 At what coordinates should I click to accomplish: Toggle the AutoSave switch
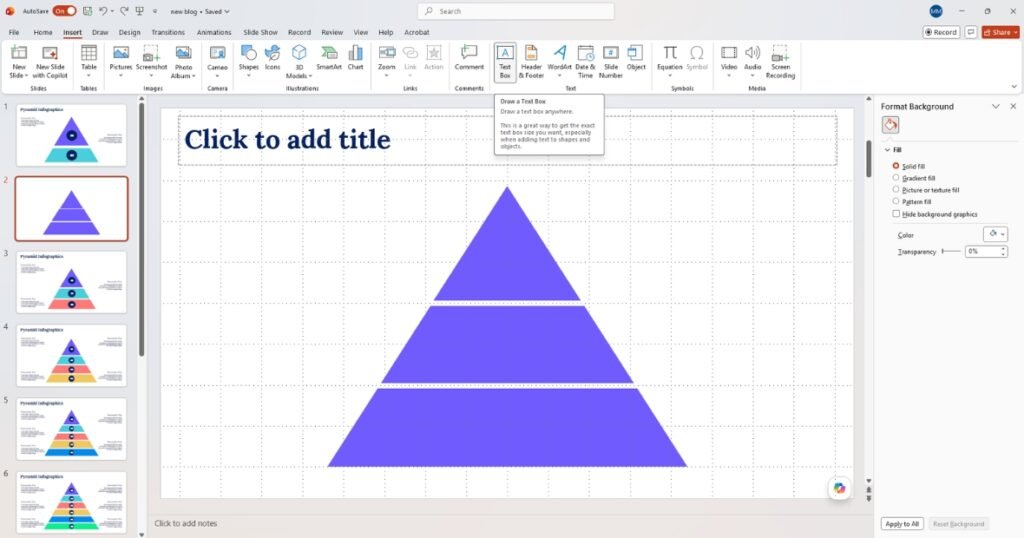point(64,11)
